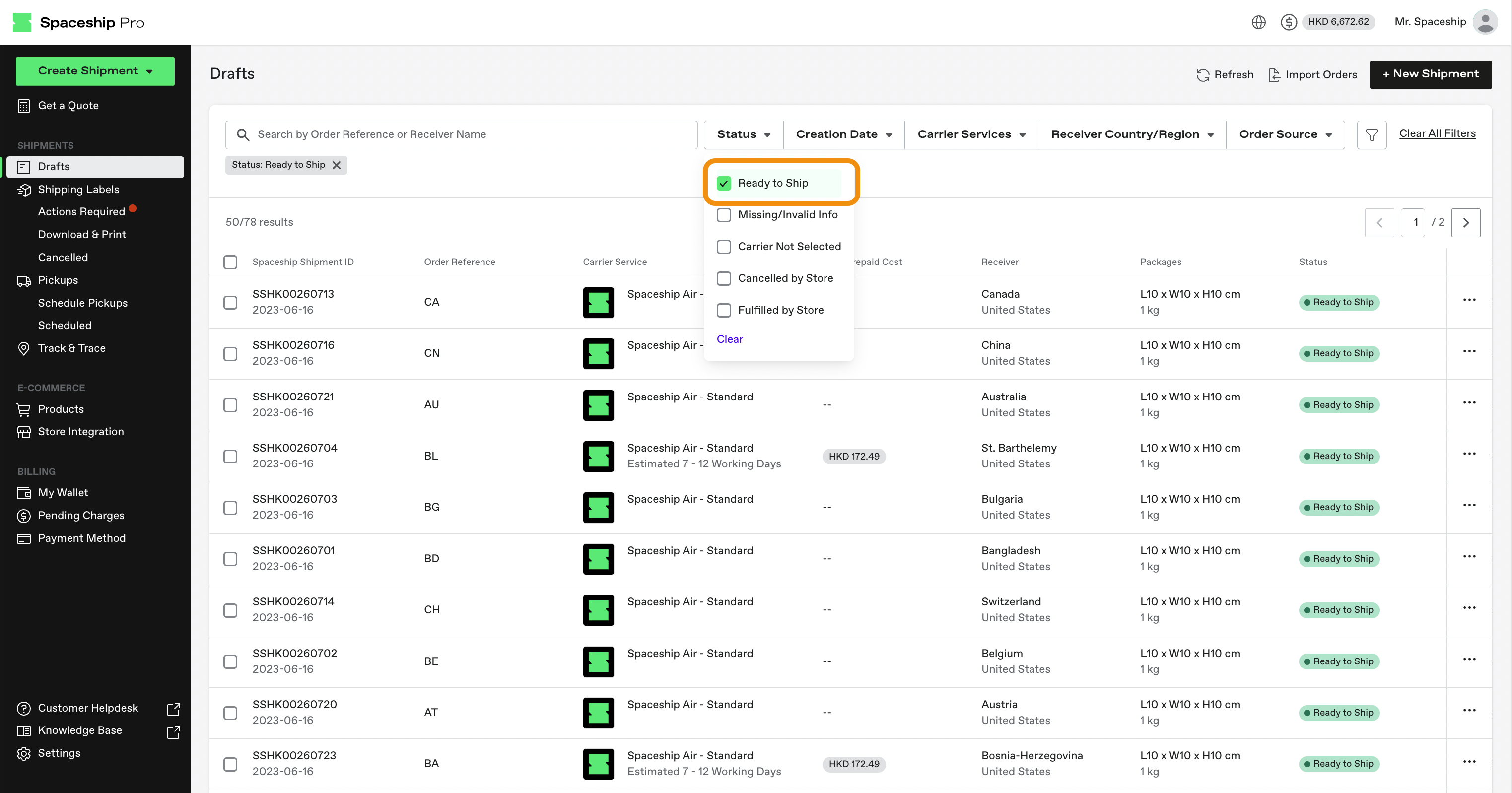Image resolution: width=1512 pixels, height=793 pixels.
Task: Open the Carrier Services dropdown
Action: pos(971,134)
